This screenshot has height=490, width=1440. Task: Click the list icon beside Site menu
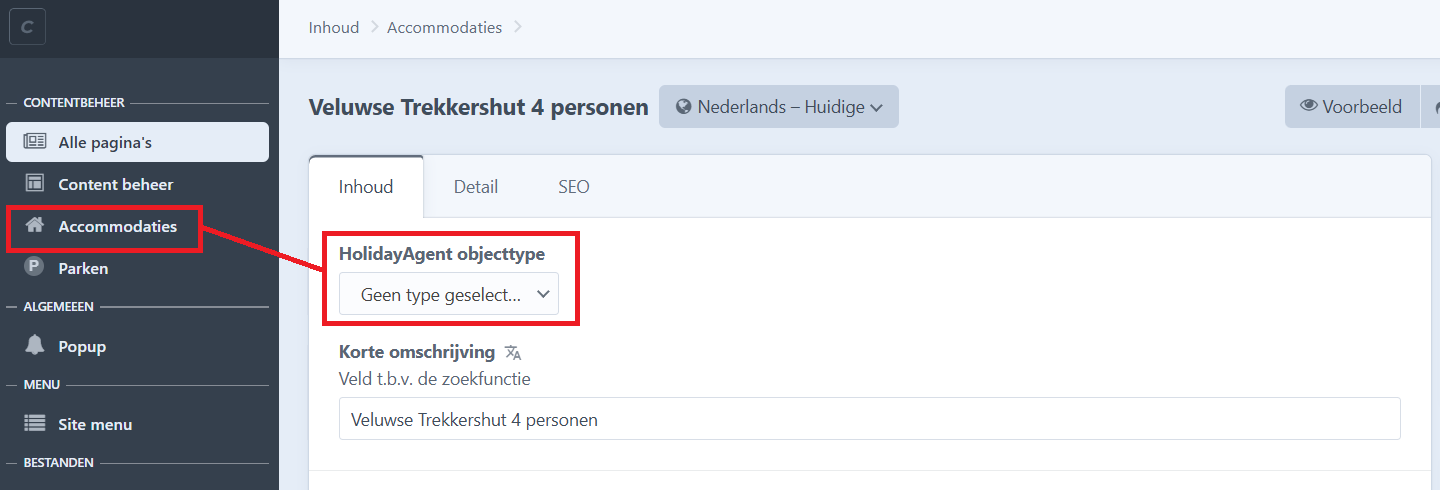coord(35,424)
